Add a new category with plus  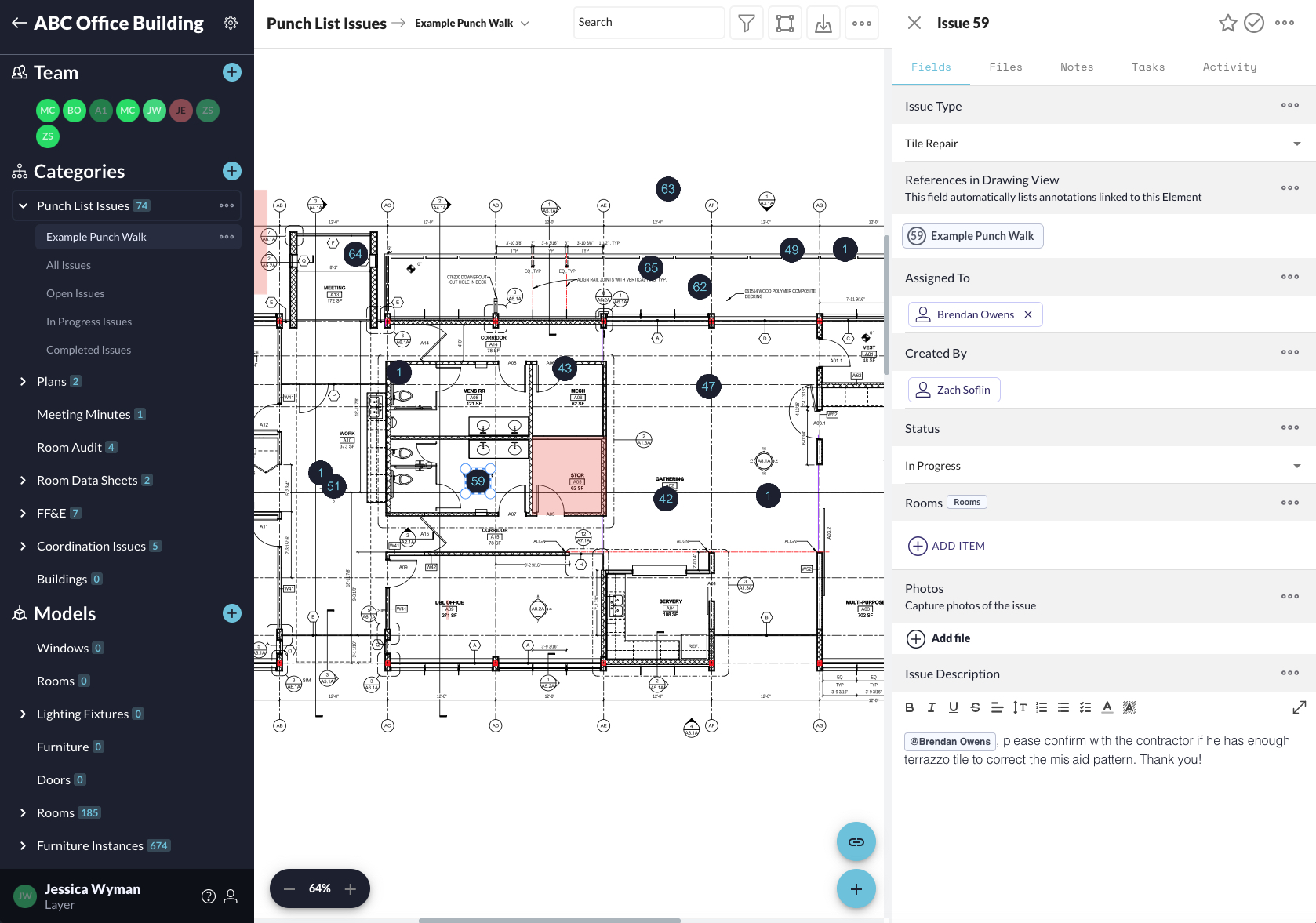232,171
